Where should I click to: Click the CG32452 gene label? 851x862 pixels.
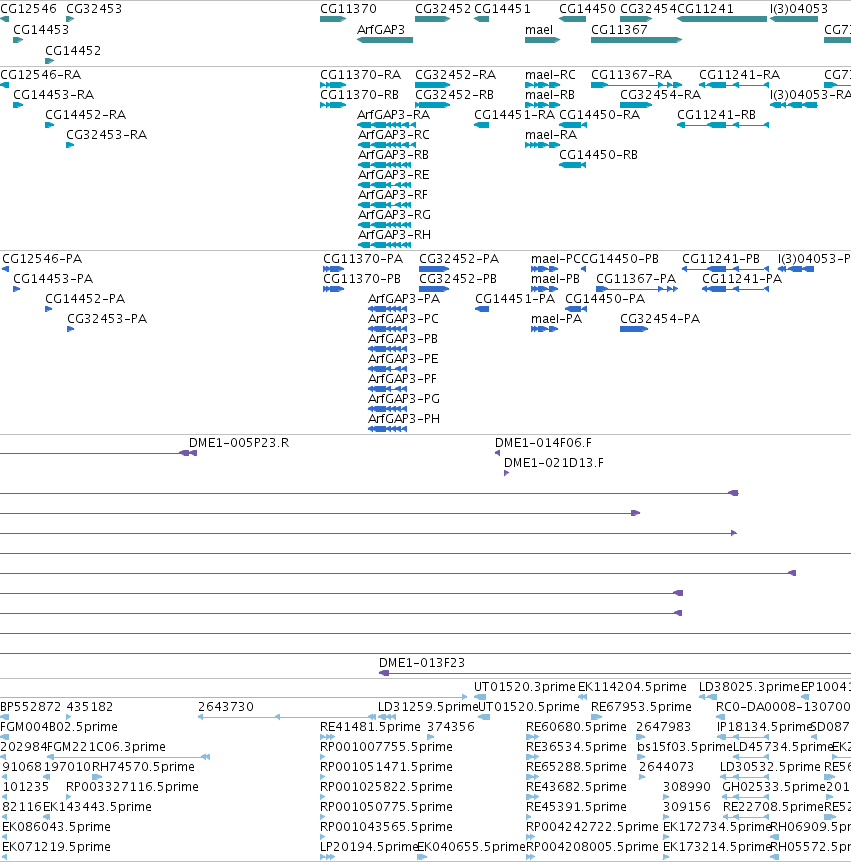[443, 9]
